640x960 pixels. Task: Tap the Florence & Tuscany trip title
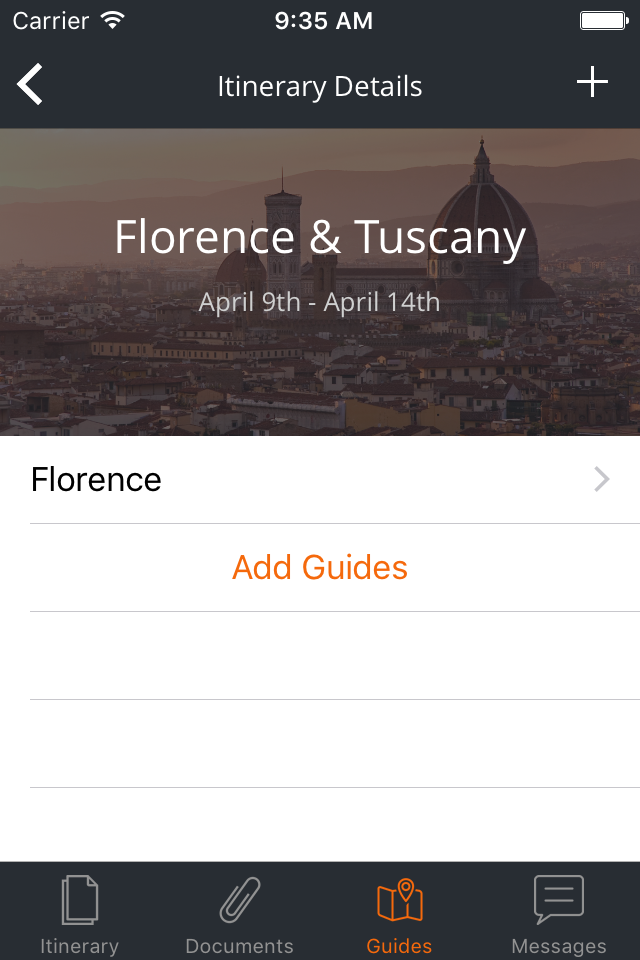click(x=320, y=238)
